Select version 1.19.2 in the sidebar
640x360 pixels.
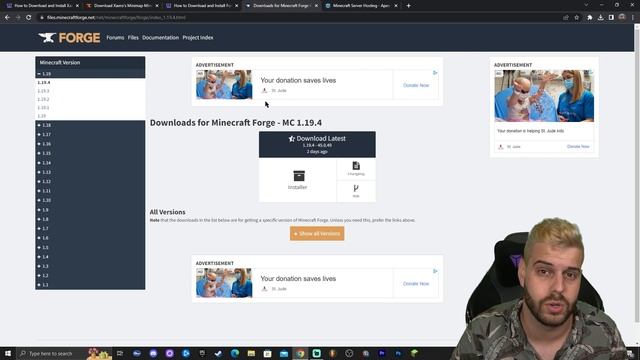point(43,99)
